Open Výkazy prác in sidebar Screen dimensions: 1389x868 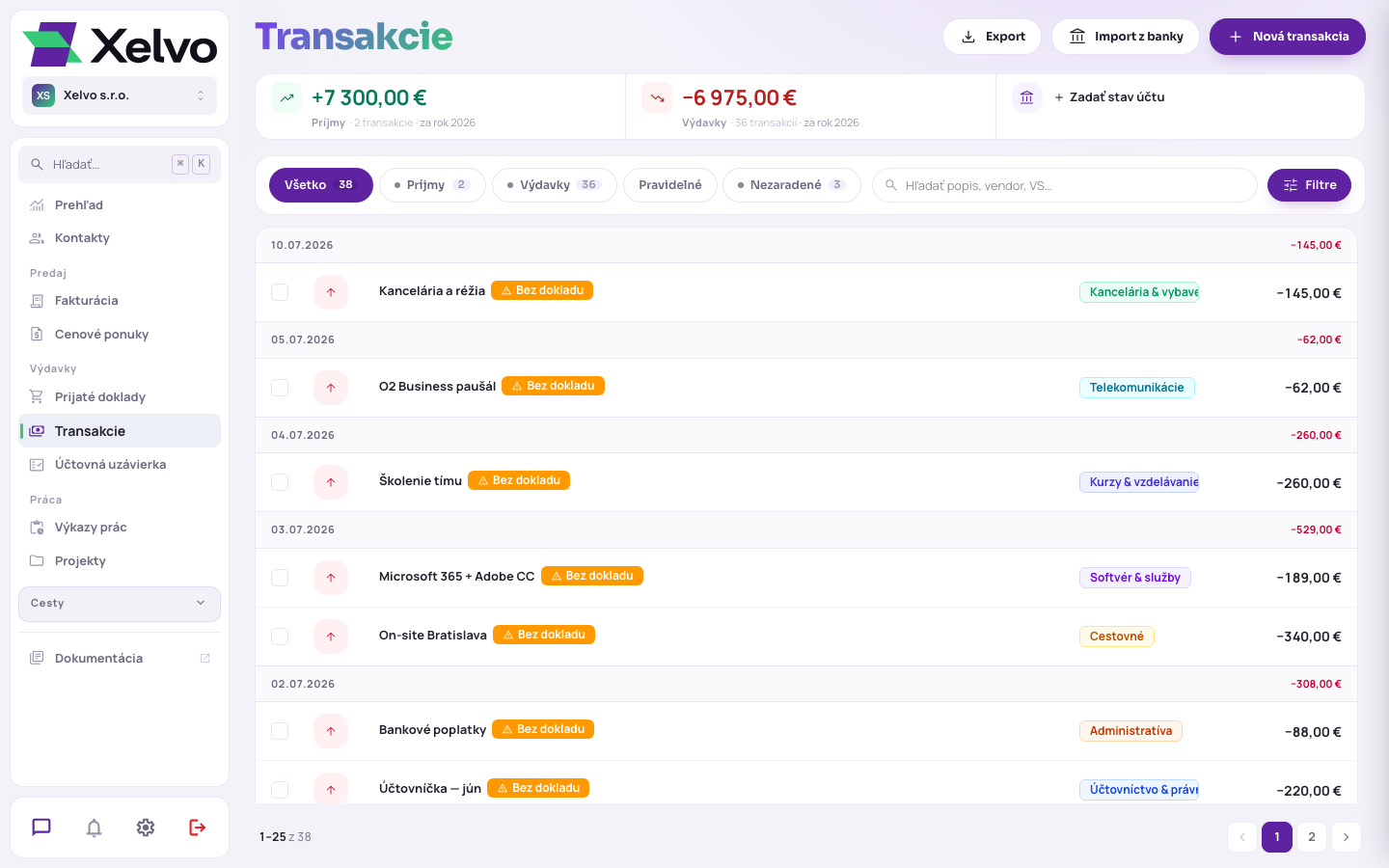[x=120, y=528]
